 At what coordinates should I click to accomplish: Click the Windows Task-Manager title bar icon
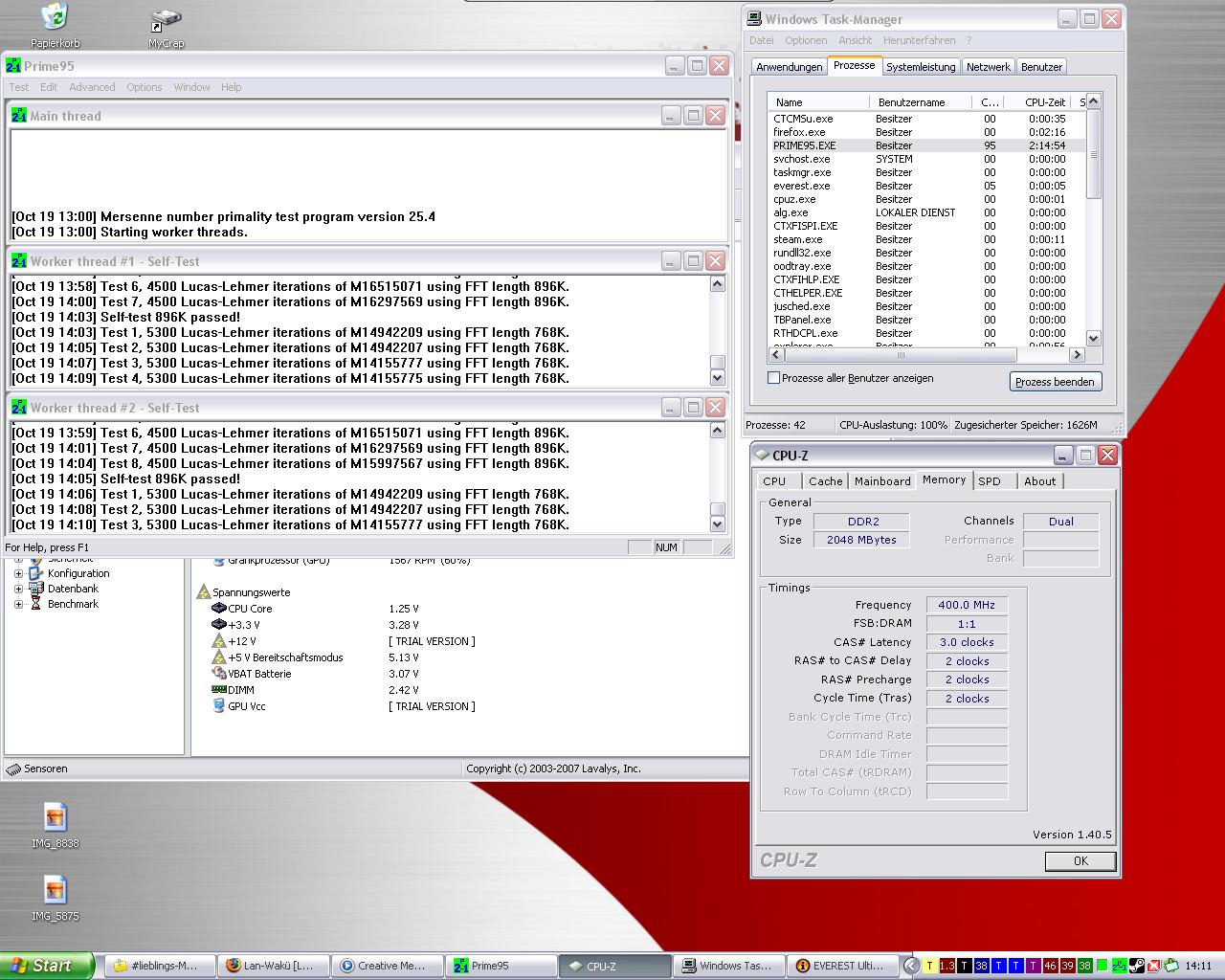[x=754, y=18]
